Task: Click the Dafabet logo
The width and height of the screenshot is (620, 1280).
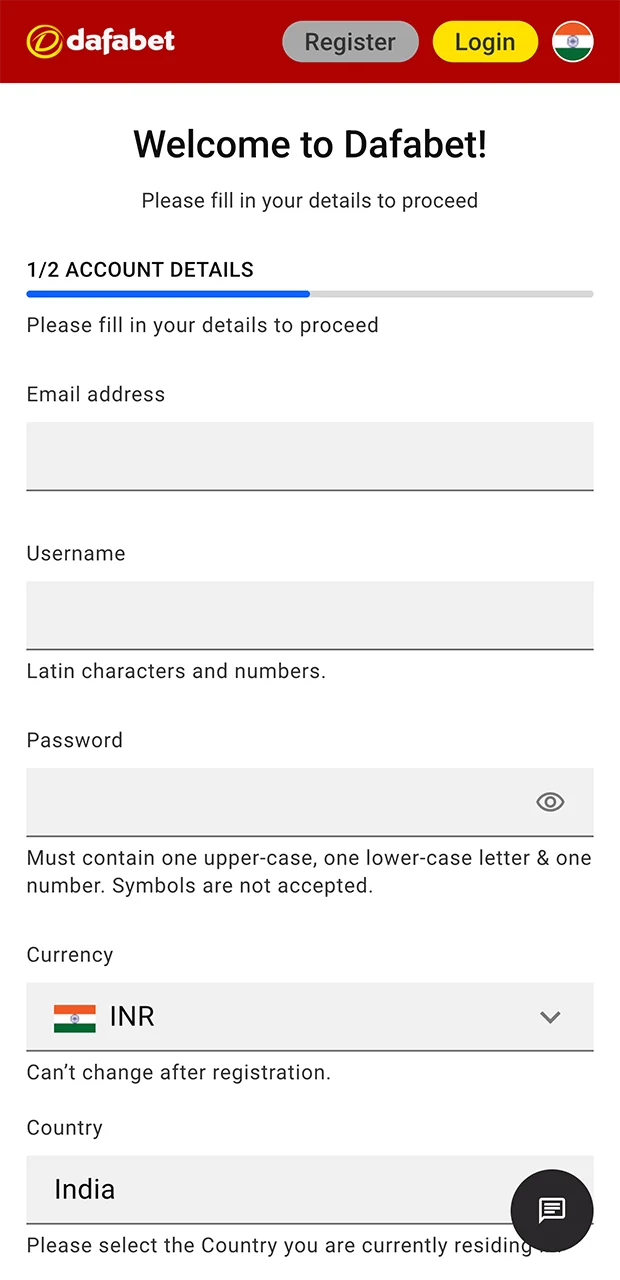Action: click(x=99, y=41)
